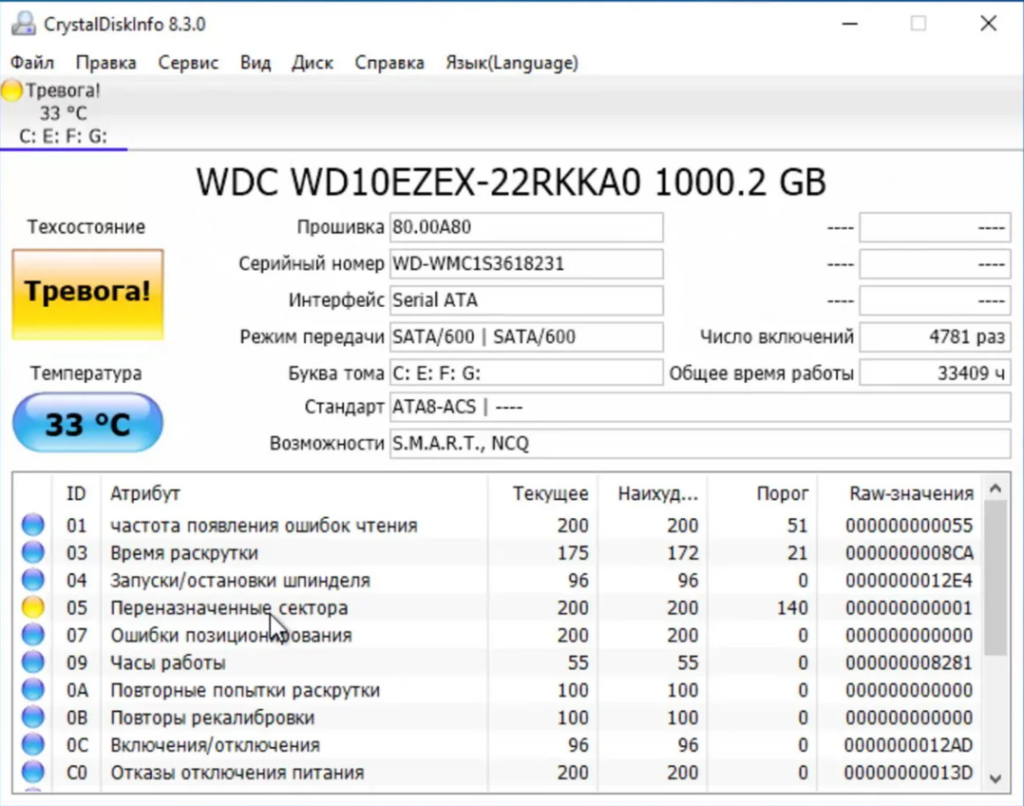
Task: Click raw value 000000008281
Action: pos(909,662)
